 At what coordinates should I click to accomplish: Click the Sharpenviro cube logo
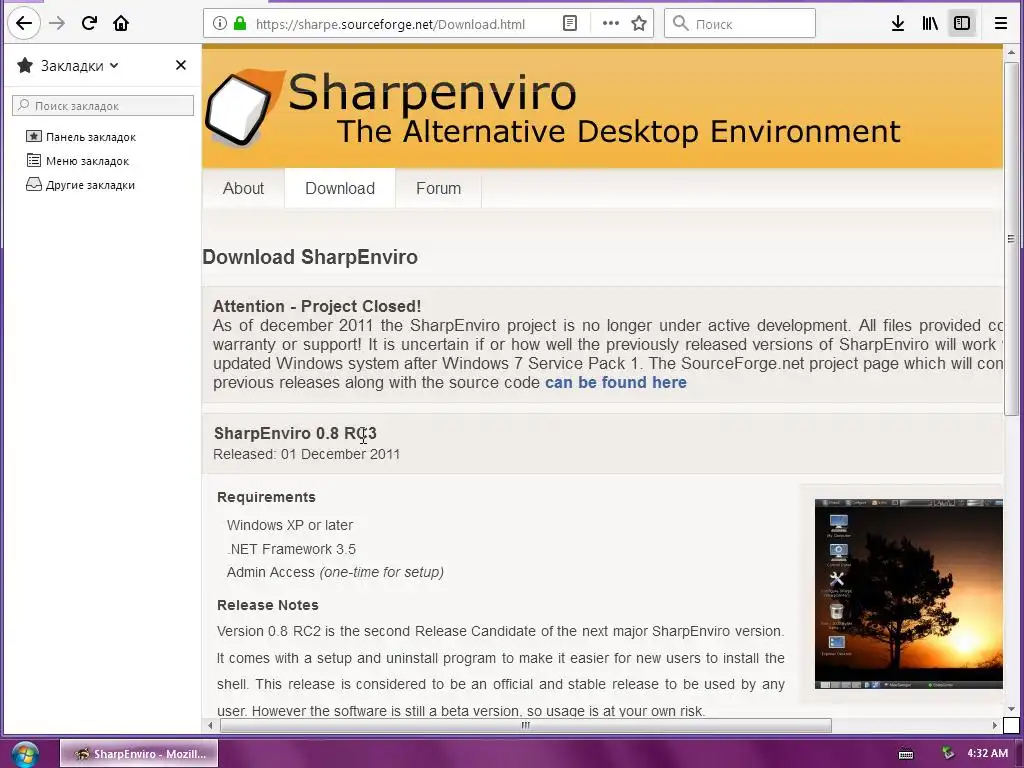244,108
